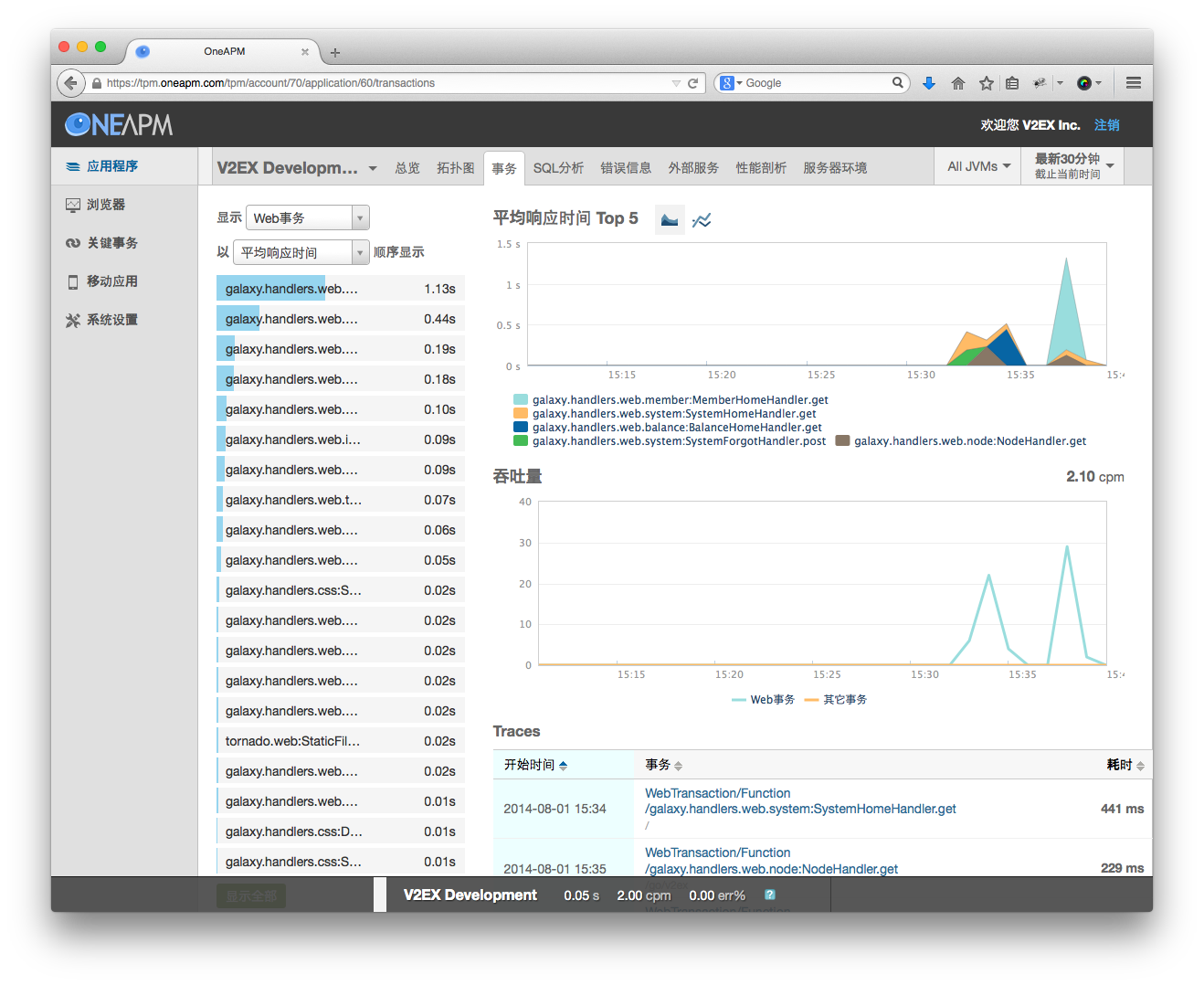Expand the All JVMs dropdown
Screen dimensions: 1204x985
click(978, 166)
